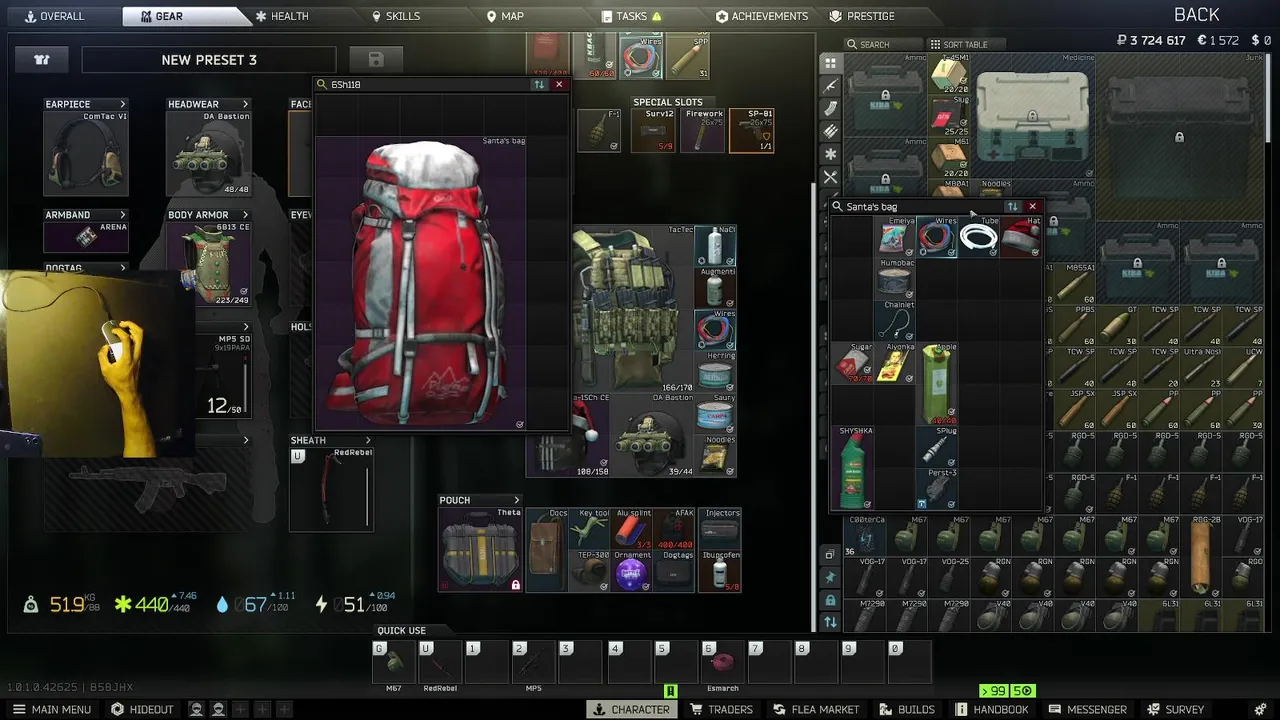Click the BACK button

pos(1196,14)
